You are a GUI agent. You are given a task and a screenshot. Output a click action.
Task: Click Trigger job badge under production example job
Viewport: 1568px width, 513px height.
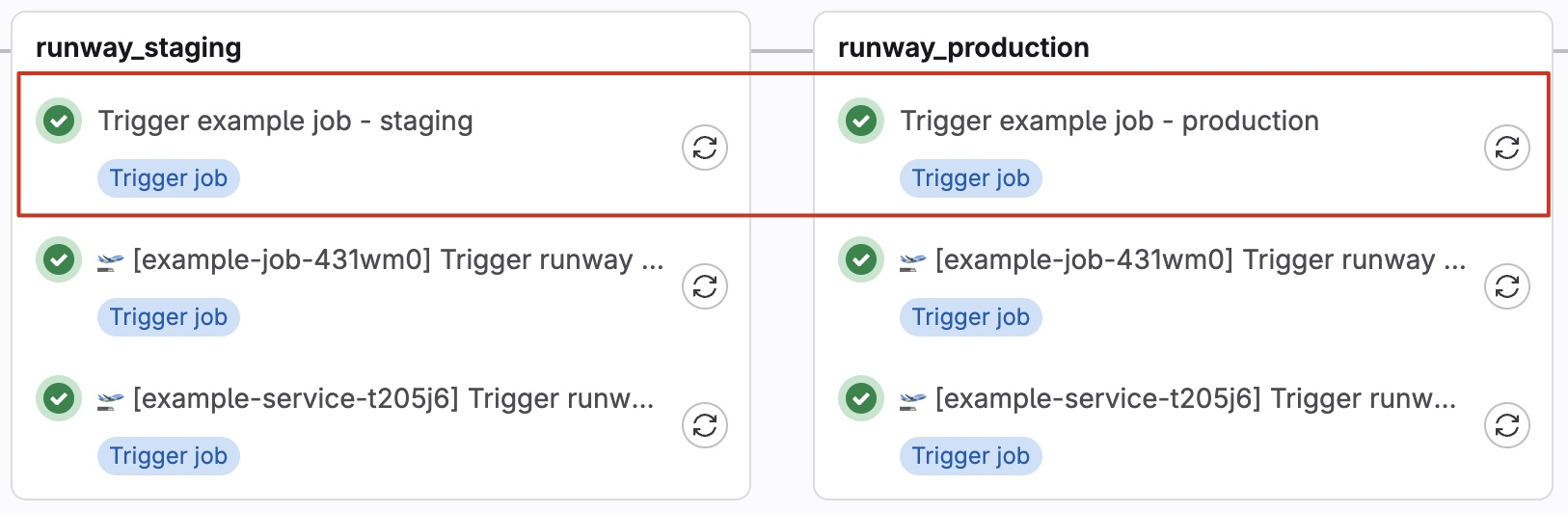click(x=971, y=178)
